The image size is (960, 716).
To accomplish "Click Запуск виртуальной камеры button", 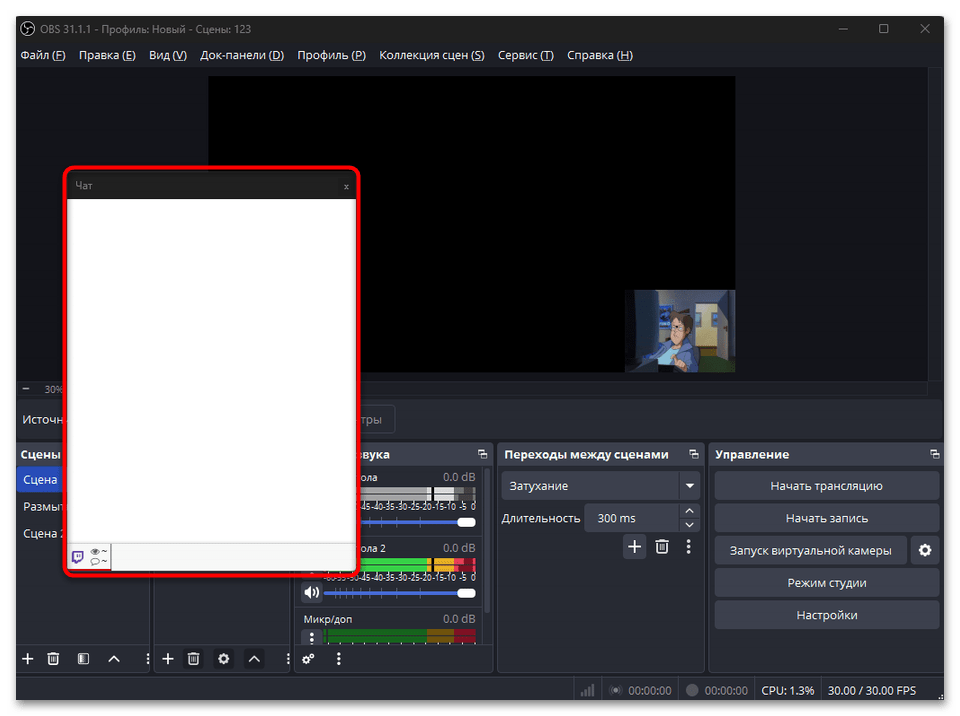I will (x=810, y=551).
